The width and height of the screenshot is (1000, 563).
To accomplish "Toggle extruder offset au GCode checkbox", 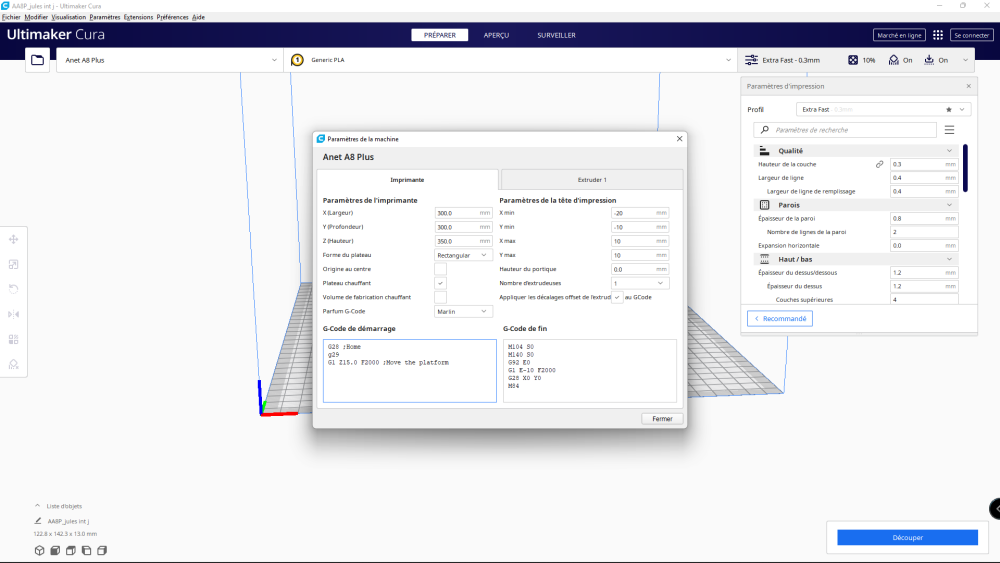I will click(x=617, y=297).
